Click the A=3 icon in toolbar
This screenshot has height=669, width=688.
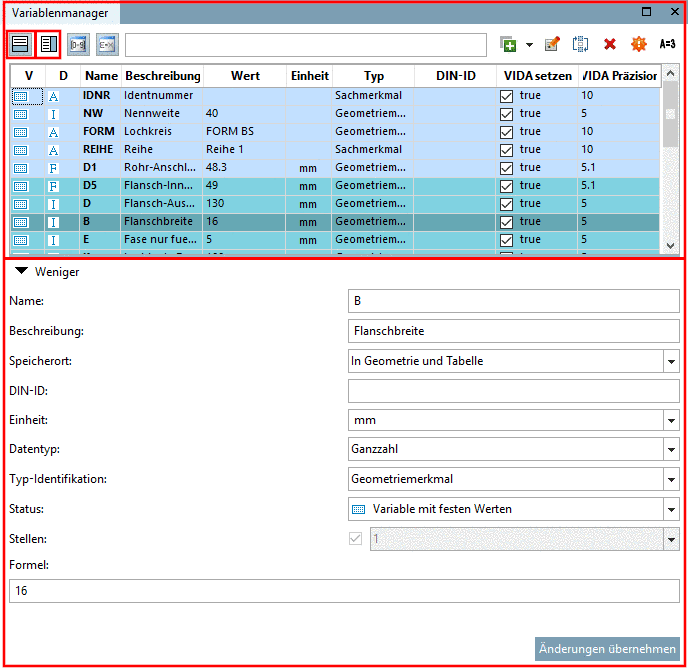point(667,44)
